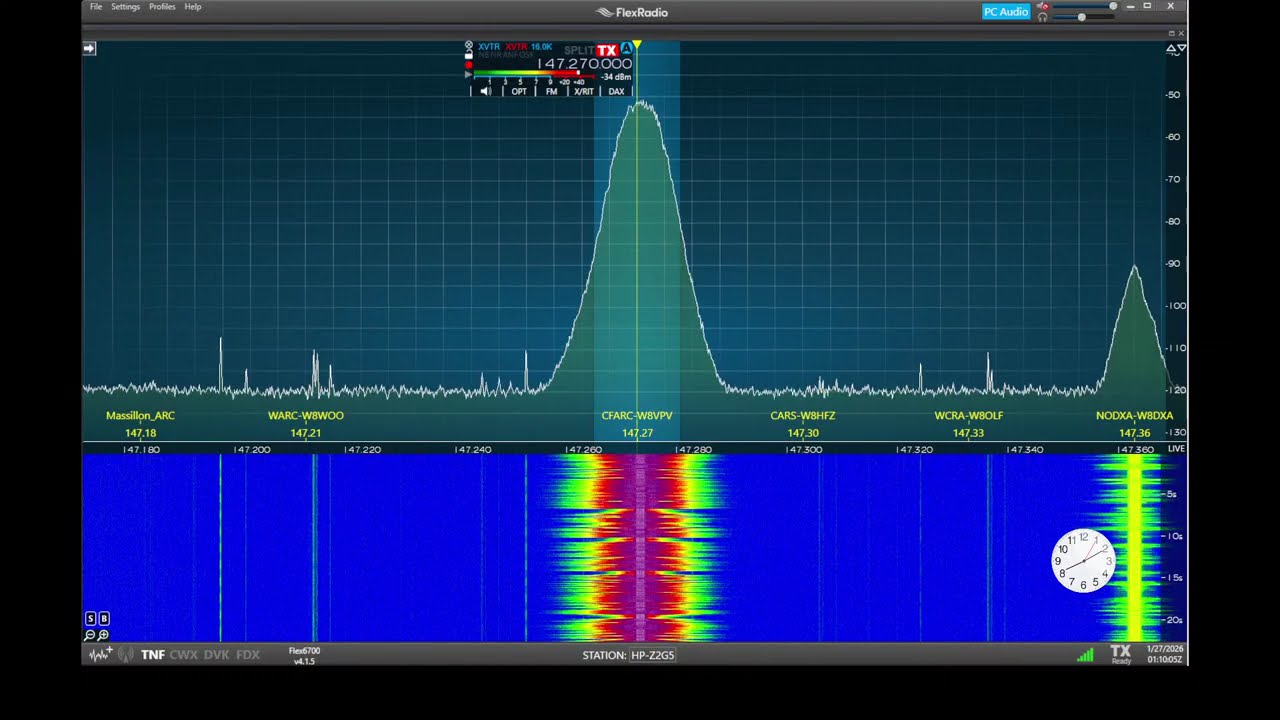Toggle the CWX button

[x=184, y=655]
